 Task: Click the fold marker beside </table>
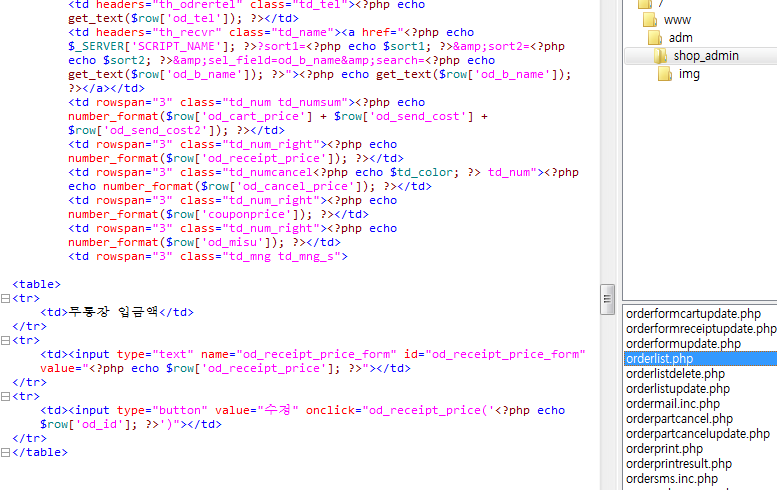[x=6, y=453]
